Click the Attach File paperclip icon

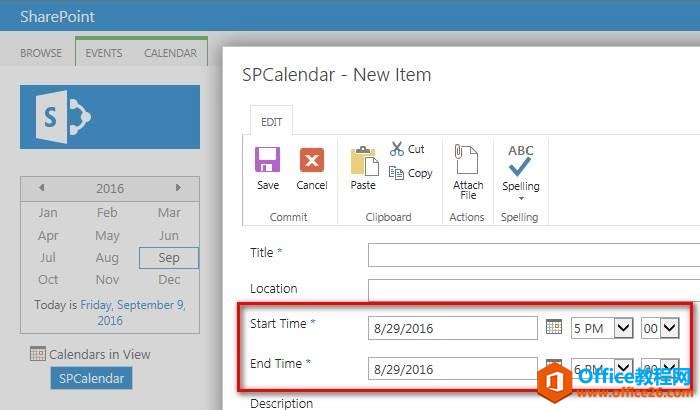[x=466, y=159]
